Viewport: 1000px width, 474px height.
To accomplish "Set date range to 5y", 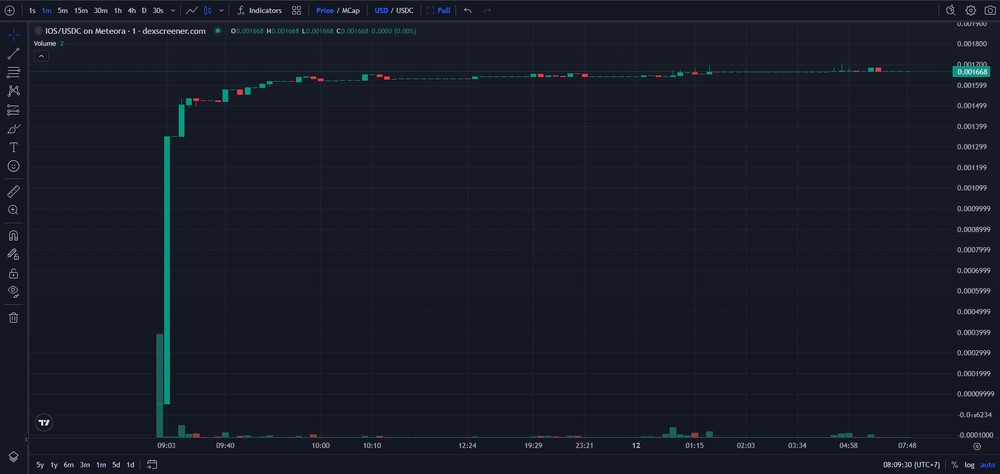I will point(40,465).
